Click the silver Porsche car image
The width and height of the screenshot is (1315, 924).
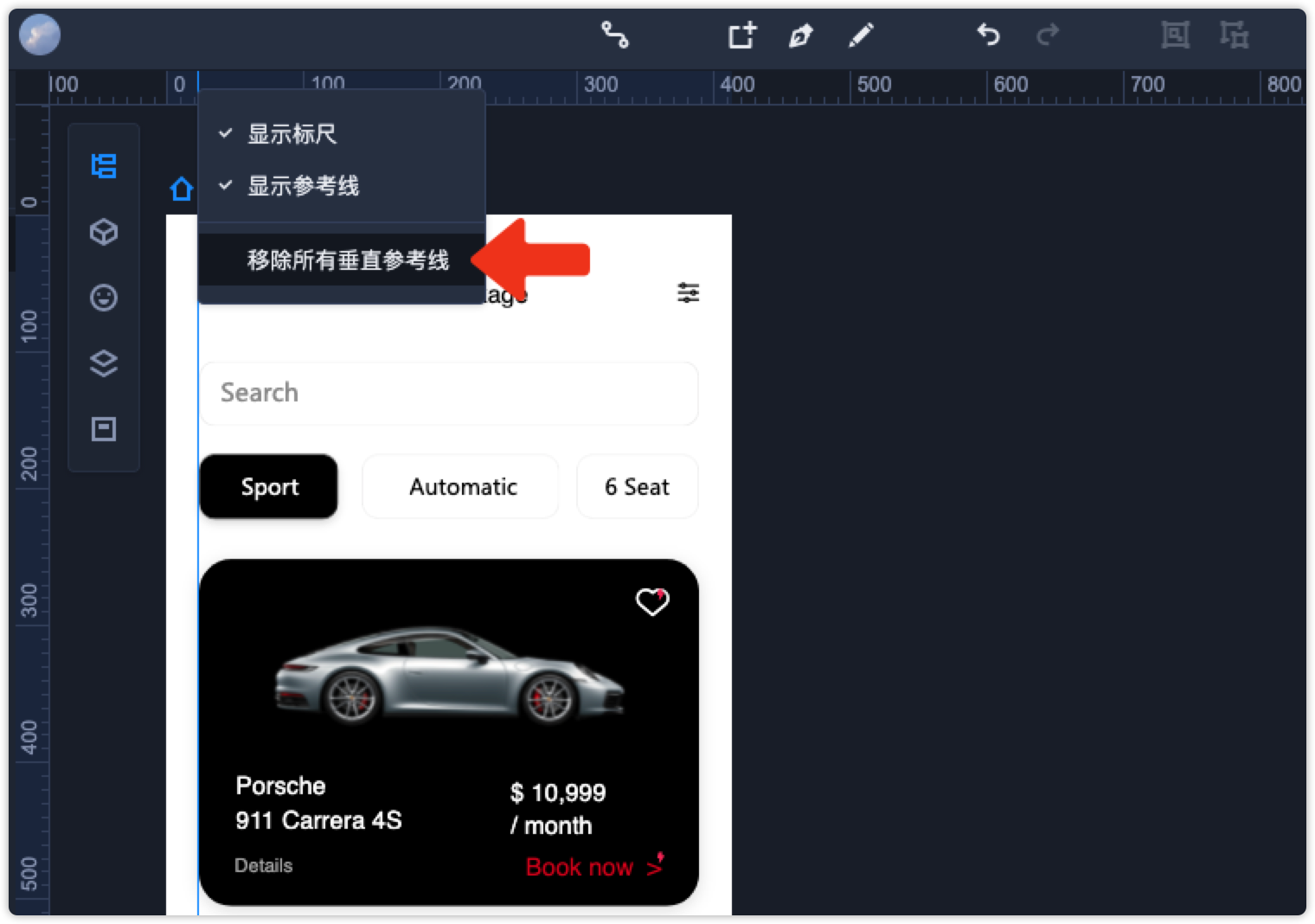pos(449,677)
